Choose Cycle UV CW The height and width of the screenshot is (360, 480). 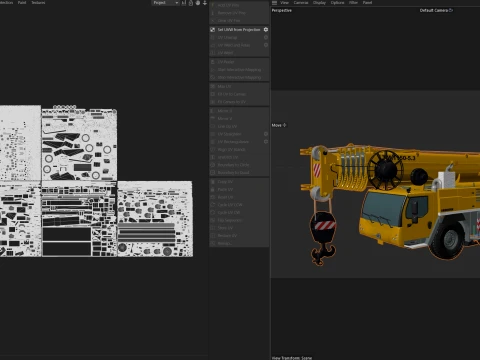click(x=239, y=212)
